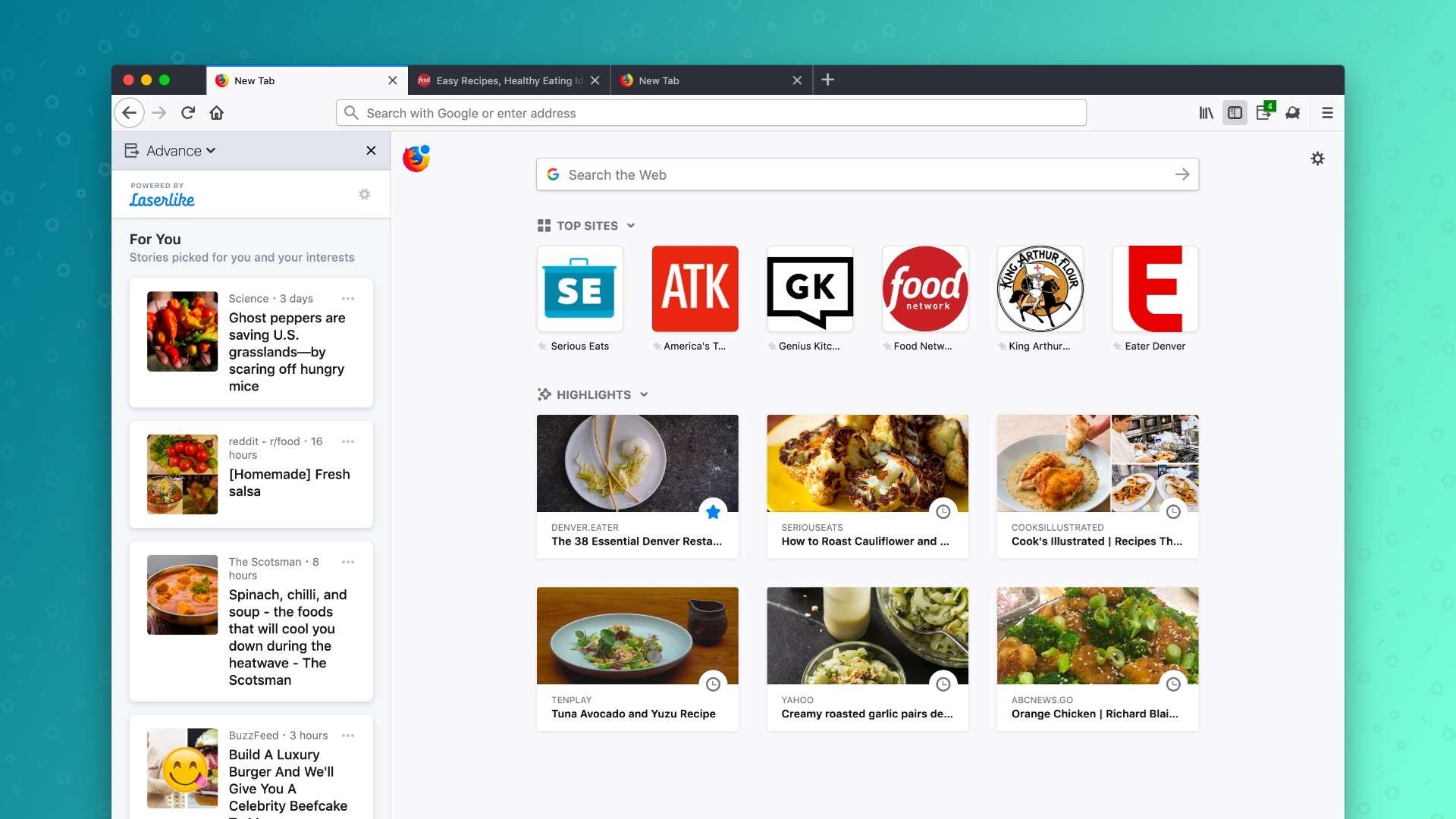
Task: Click the forward navigation arrow
Action: tap(158, 113)
